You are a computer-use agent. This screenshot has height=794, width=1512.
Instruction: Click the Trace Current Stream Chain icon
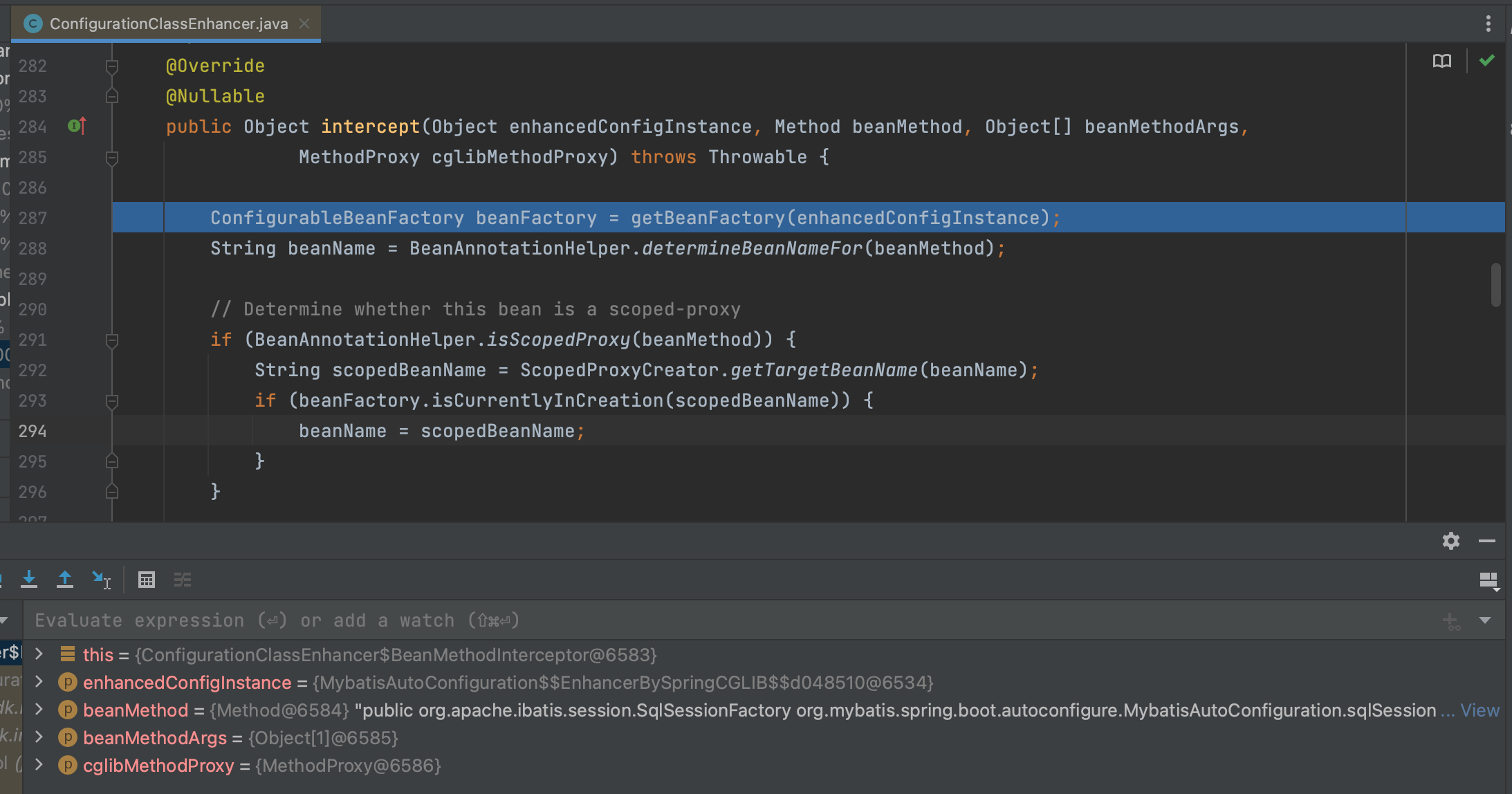[183, 580]
